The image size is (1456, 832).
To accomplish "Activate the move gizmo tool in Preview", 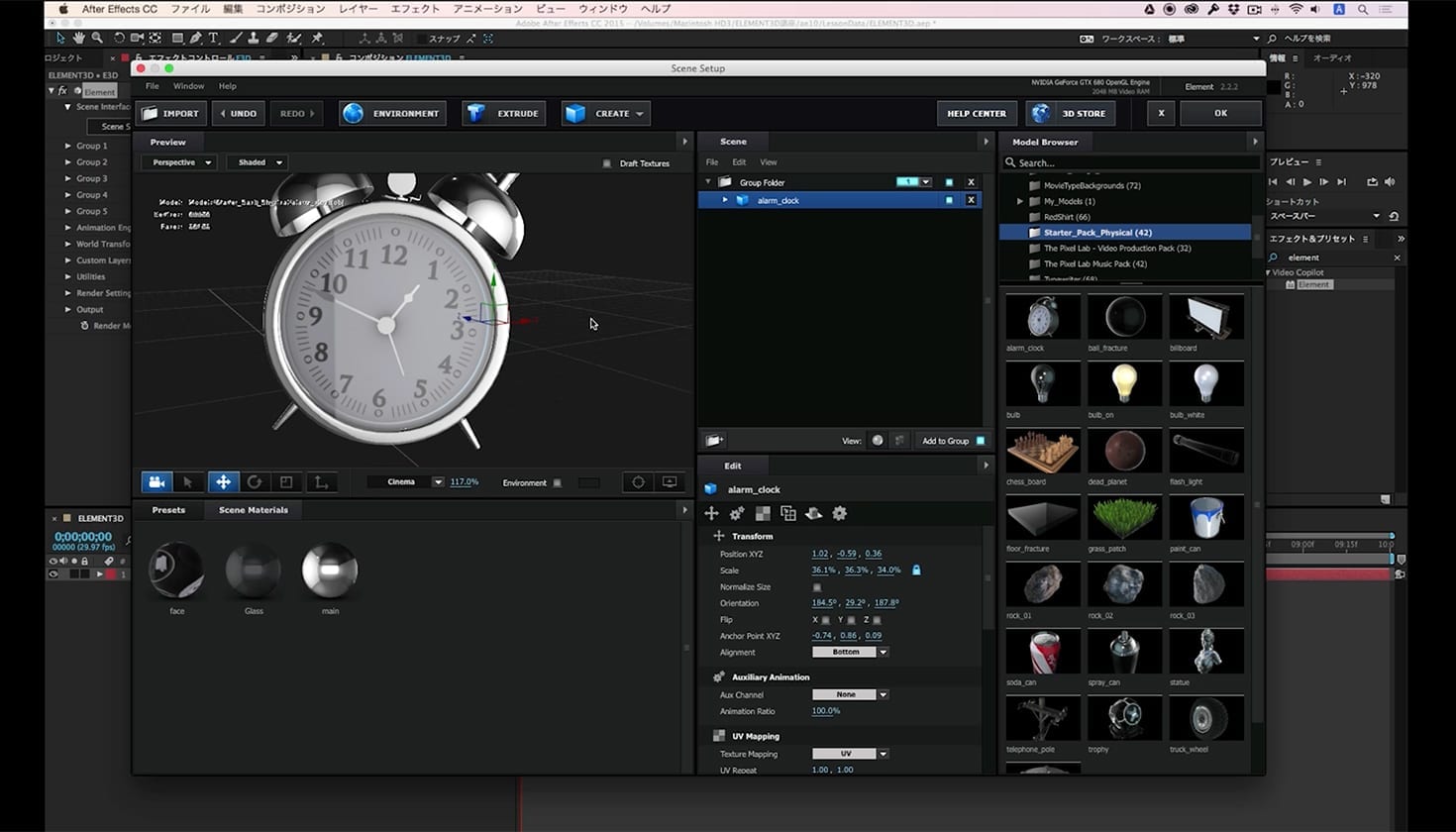I will 223,482.
